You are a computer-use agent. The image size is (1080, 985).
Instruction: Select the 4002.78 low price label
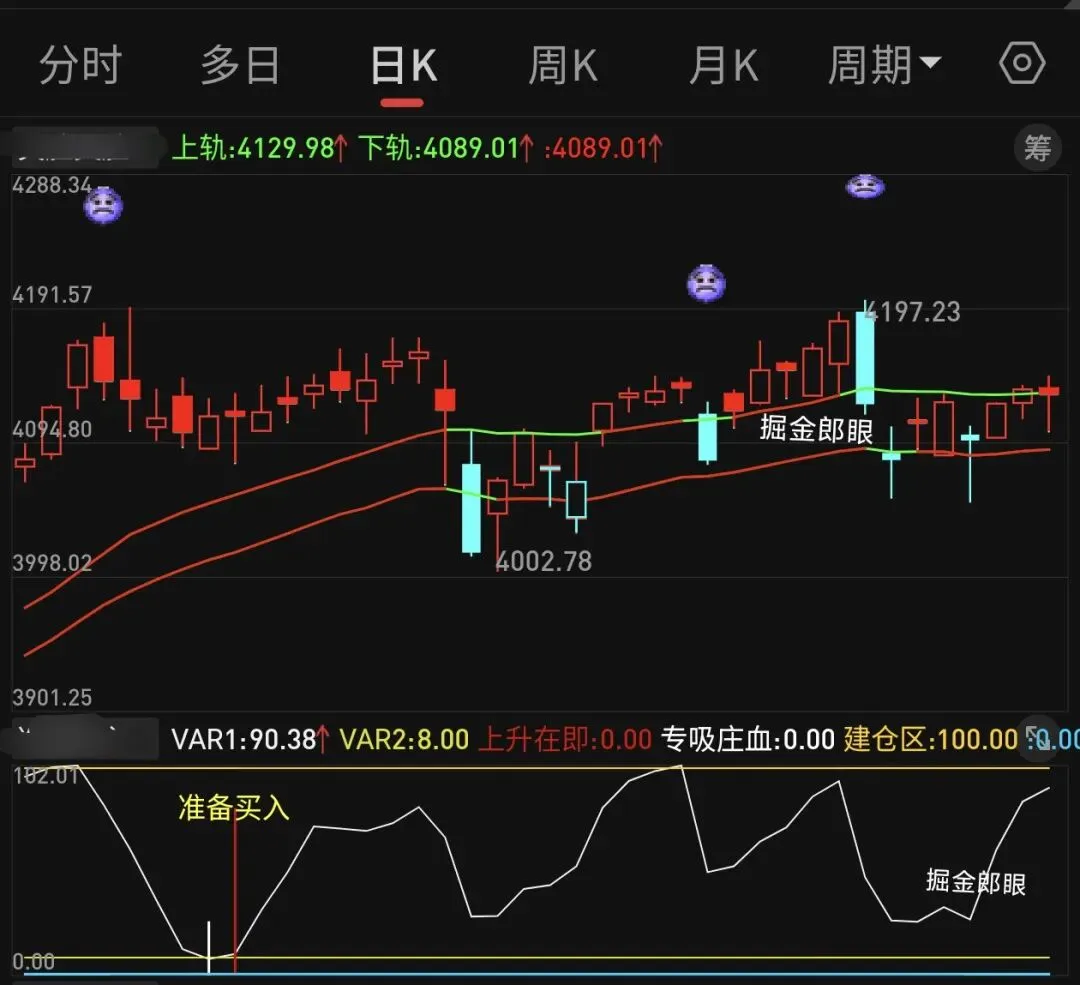click(x=543, y=561)
